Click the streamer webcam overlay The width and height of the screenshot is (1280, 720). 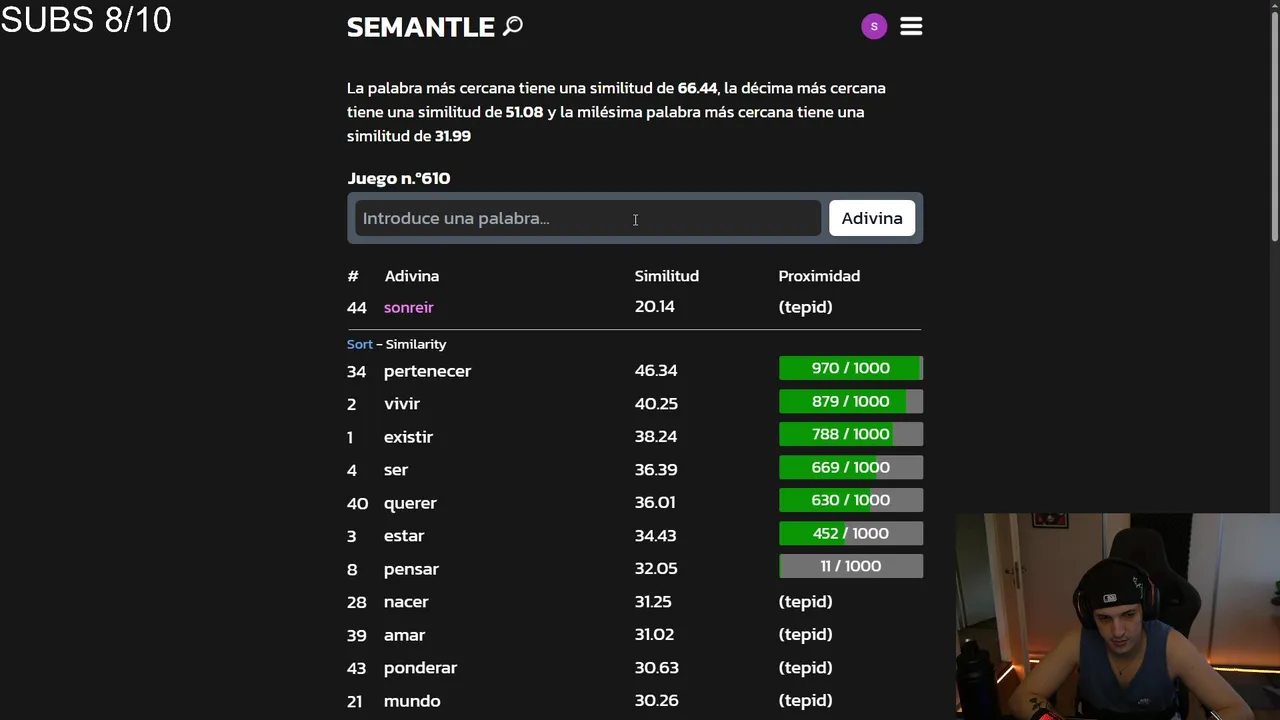tap(1117, 616)
